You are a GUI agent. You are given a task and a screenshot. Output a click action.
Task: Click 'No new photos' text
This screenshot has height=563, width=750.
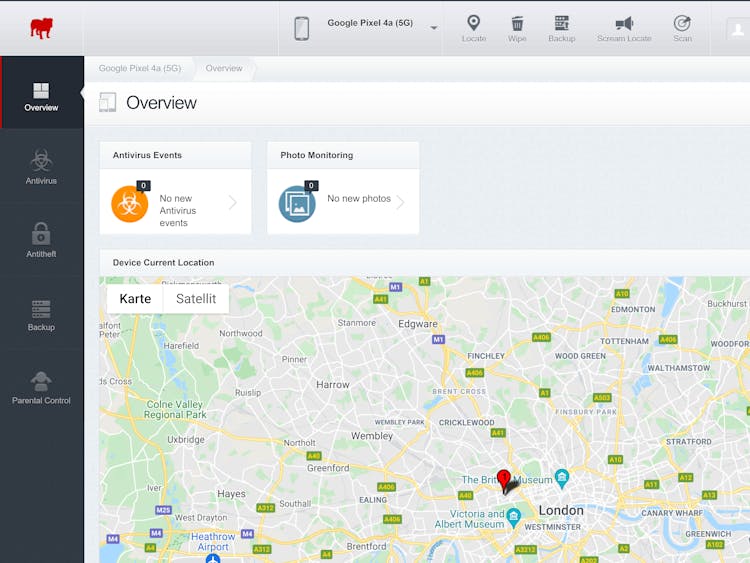(359, 199)
